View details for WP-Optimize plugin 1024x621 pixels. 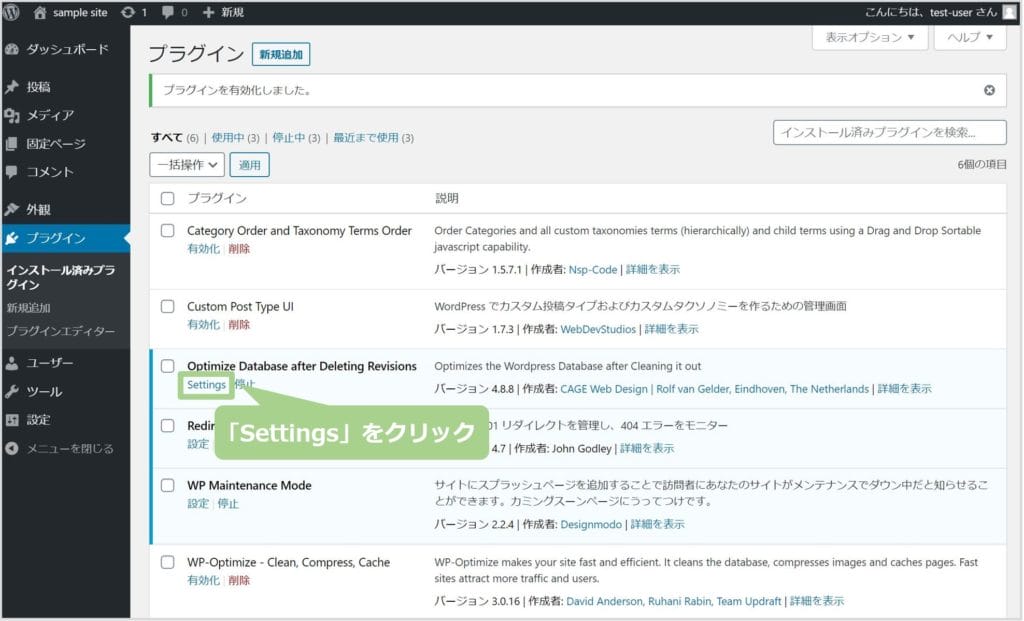click(x=816, y=601)
